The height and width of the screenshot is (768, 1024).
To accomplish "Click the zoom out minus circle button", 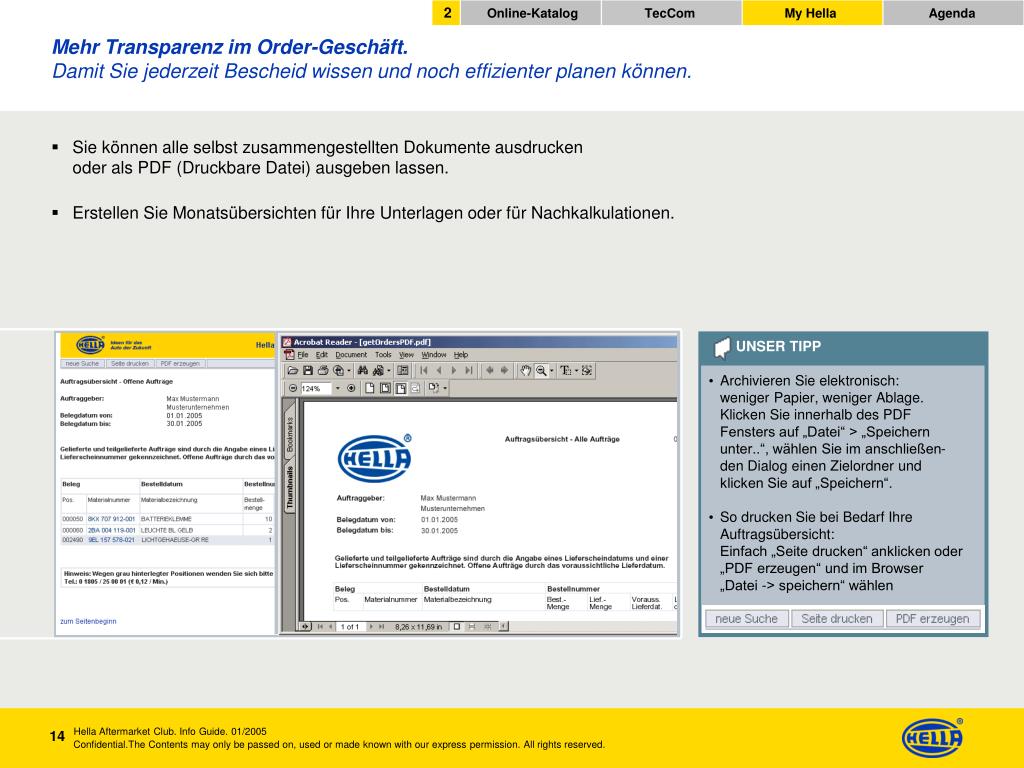I will pyautogui.click(x=293, y=388).
